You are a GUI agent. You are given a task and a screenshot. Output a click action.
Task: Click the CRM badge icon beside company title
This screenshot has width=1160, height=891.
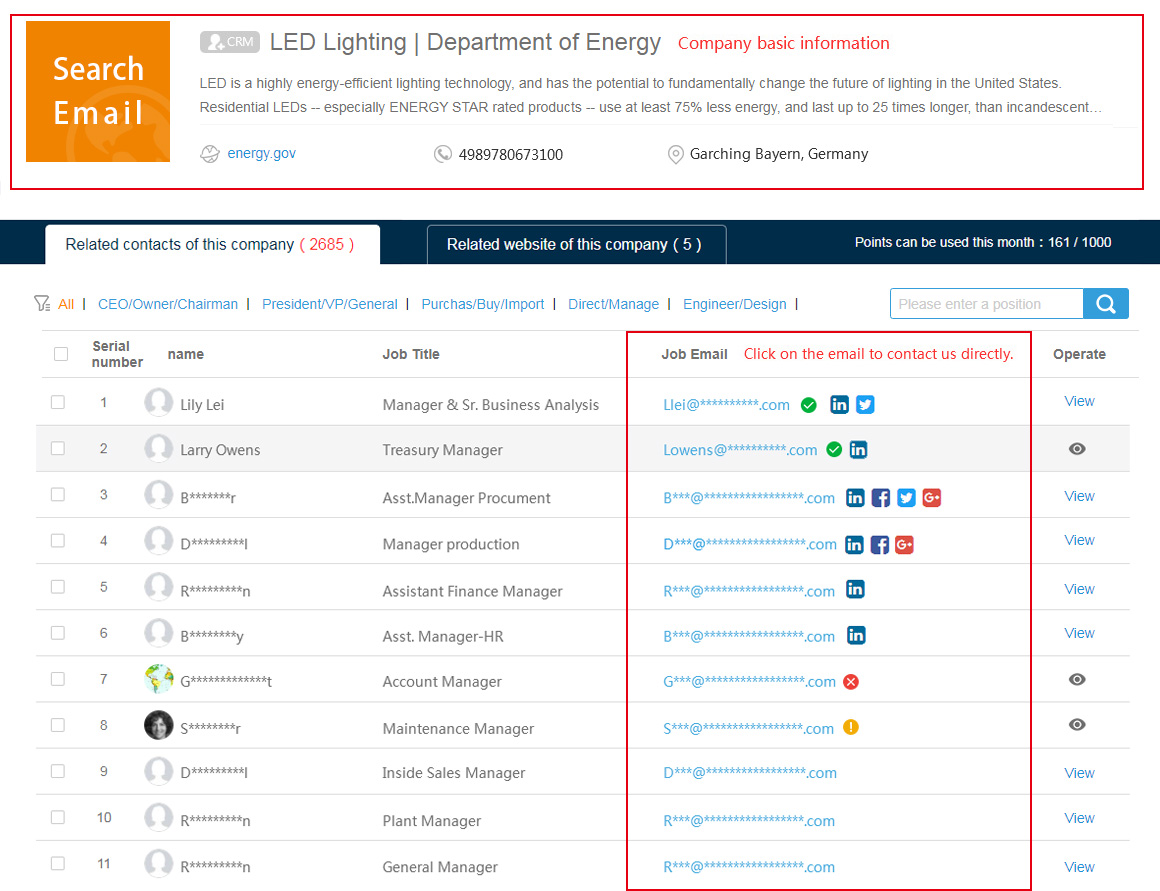coord(229,42)
